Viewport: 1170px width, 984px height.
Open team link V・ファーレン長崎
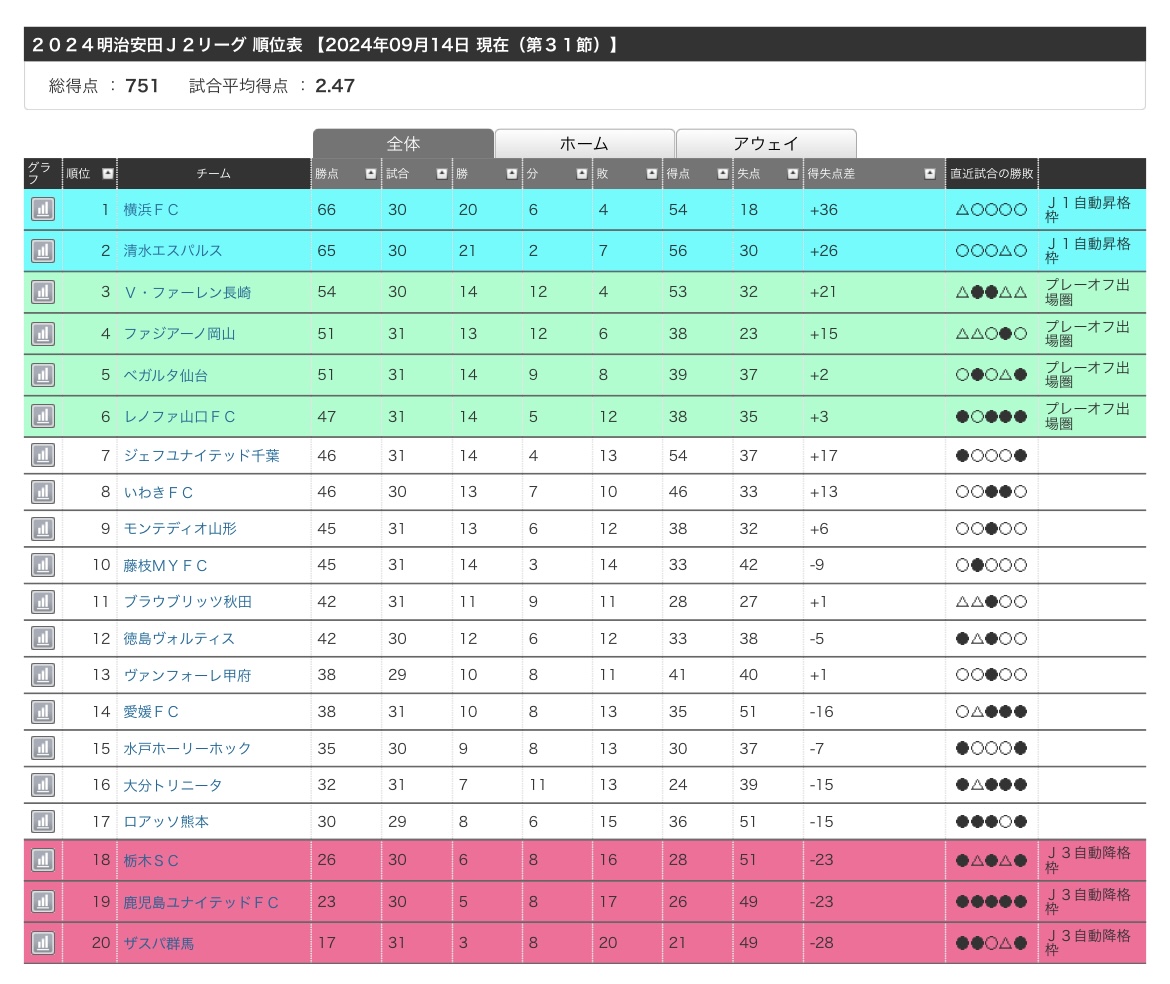click(187, 292)
